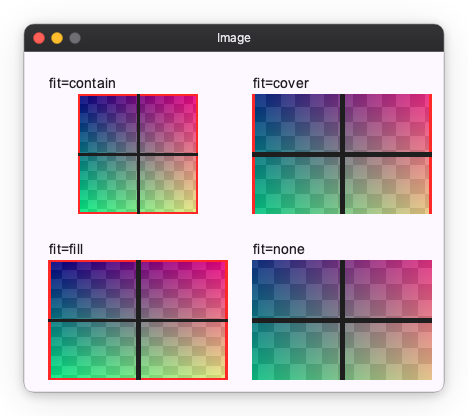Click the crosshair center of fit=cover image
This screenshot has width=468, height=416.
[342, 154]
